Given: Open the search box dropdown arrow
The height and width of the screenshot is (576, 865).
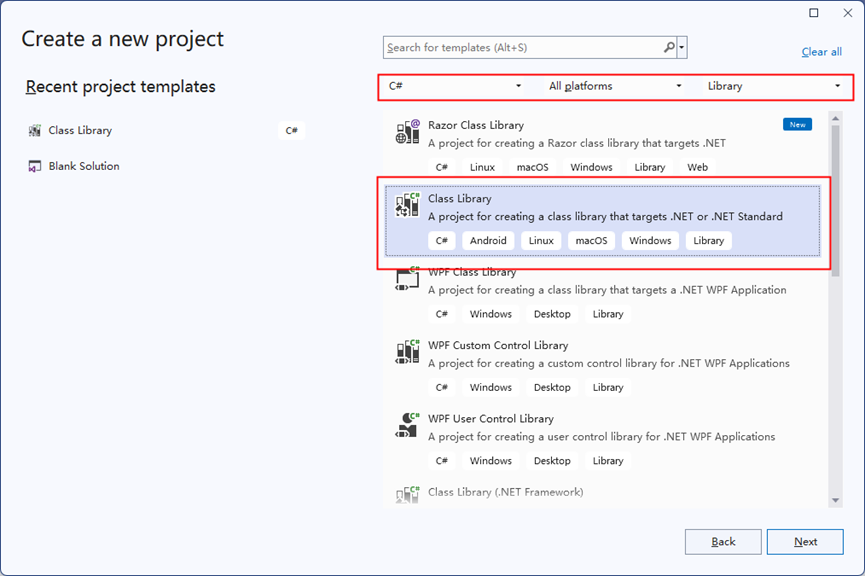Looking at the screenshot, I should tap(682, 47).
